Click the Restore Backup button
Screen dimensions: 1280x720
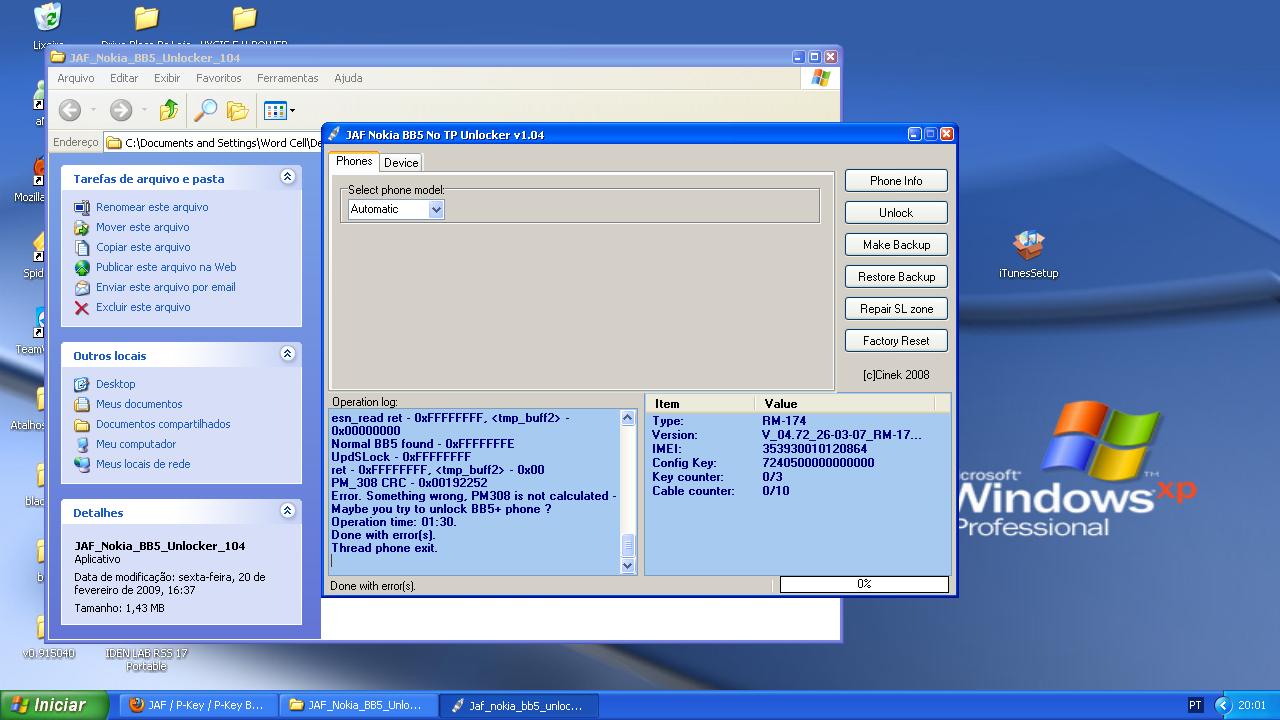click(x=896, y=277)
